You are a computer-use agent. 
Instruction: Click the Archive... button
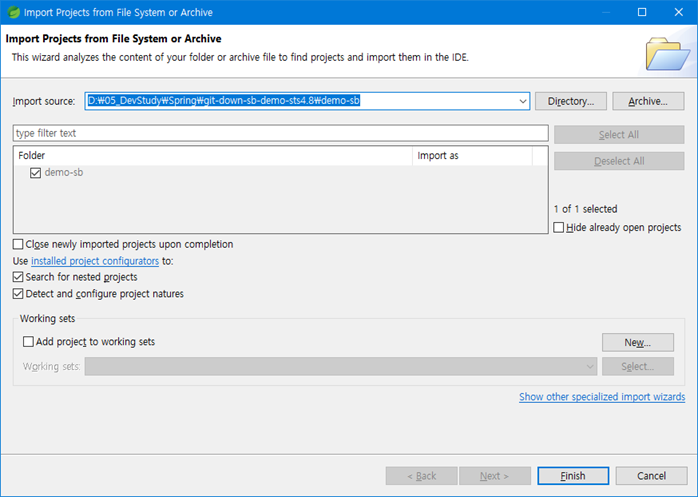(x=648, y=101)
